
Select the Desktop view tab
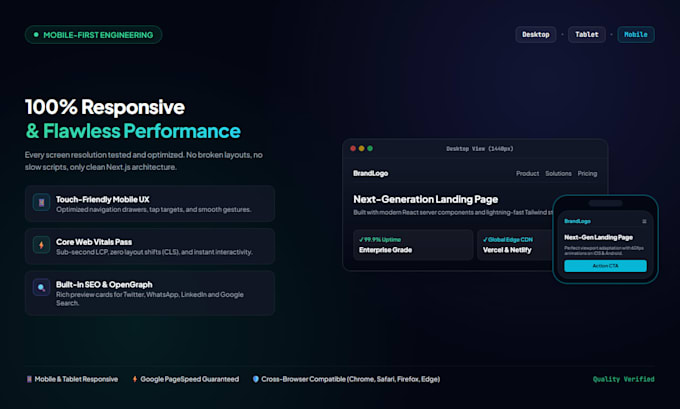click(536, 35)
